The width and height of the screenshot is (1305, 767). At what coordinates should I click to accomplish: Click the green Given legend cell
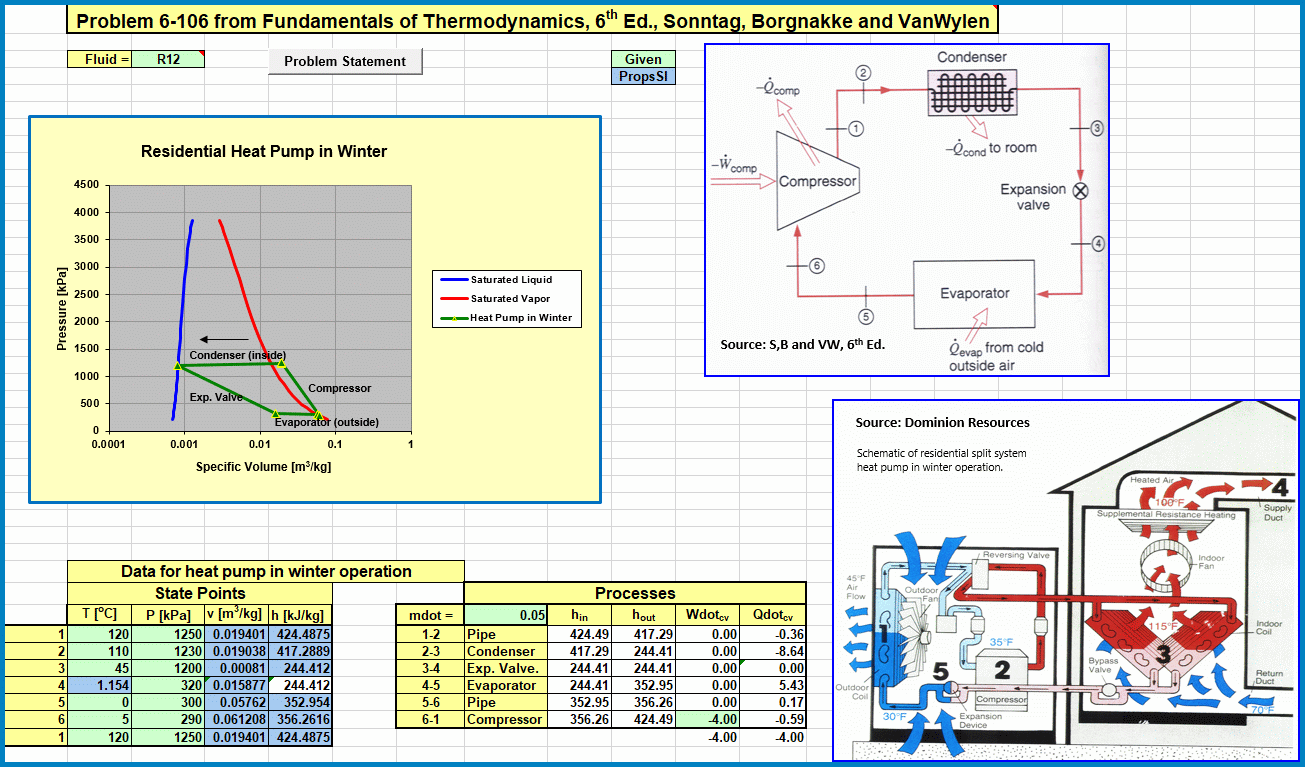click(x=643, y=59)
